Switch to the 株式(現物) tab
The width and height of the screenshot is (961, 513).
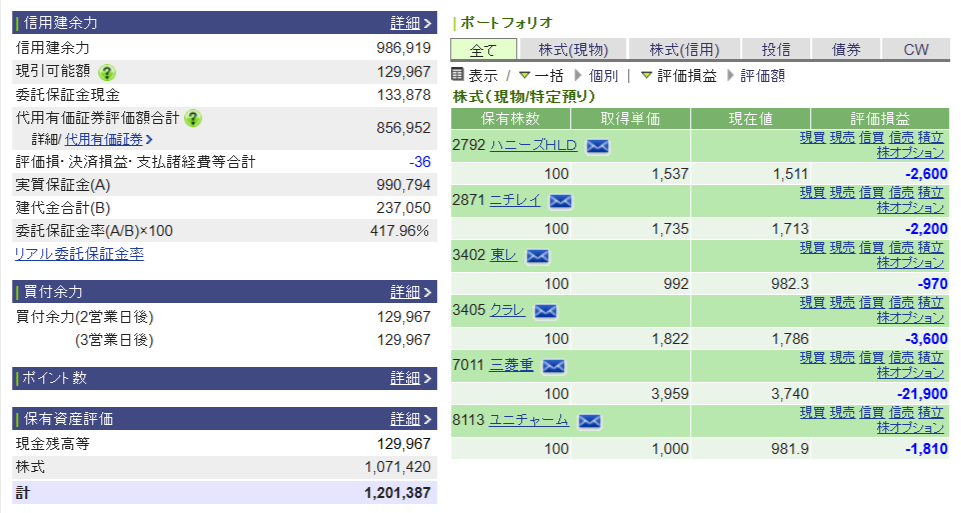573,50
